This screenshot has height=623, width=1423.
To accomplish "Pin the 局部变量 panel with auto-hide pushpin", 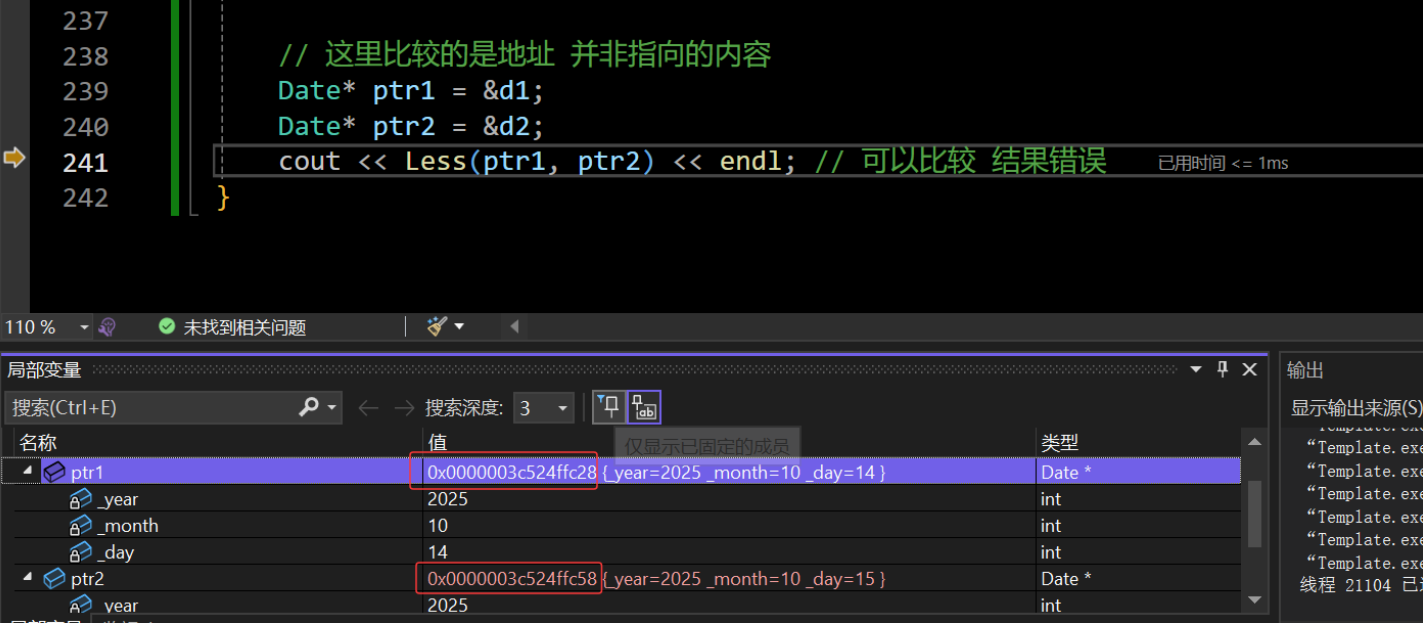I will pos(1222,369).
